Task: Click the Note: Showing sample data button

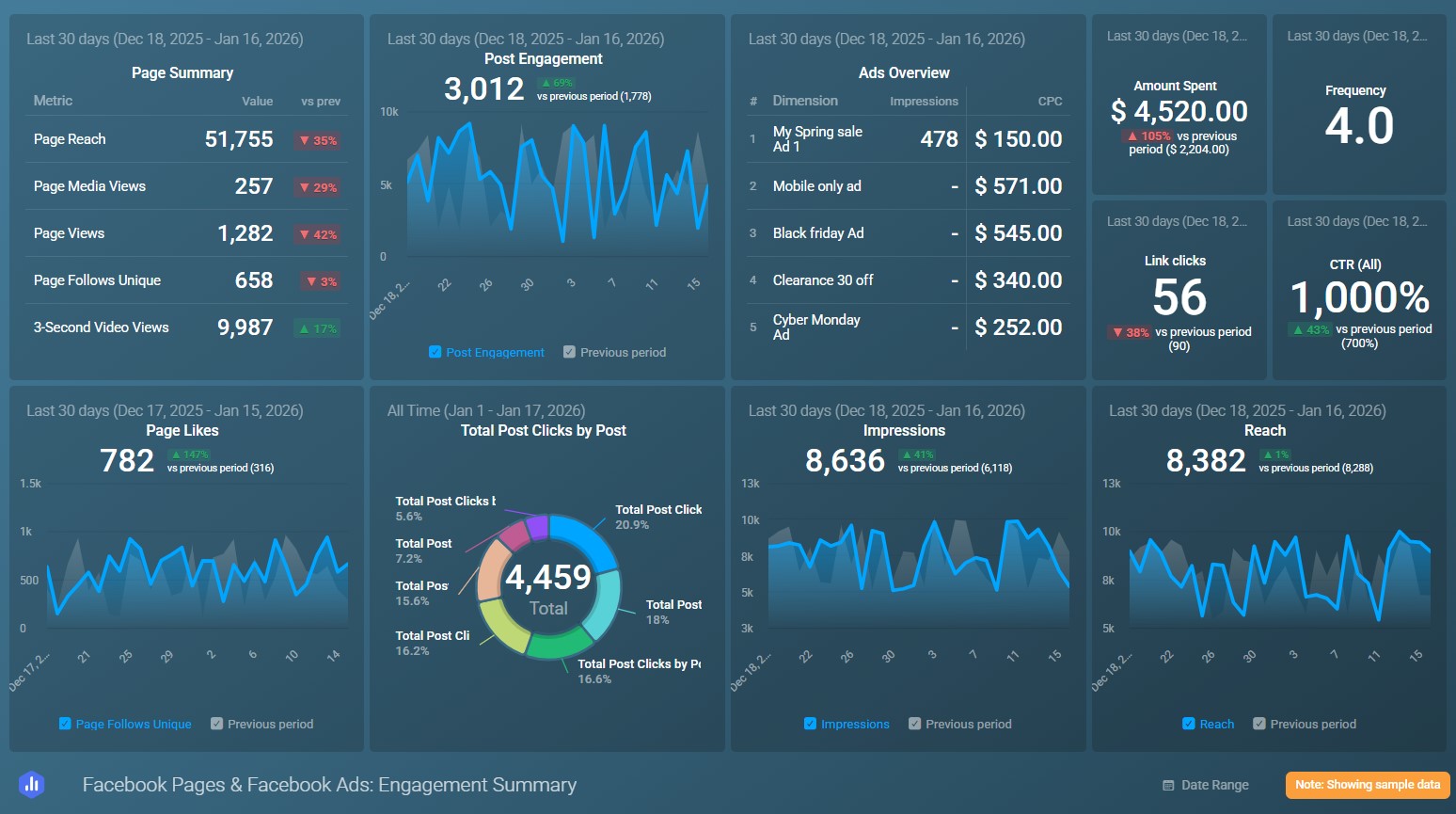Action: tap(1367, 784)
